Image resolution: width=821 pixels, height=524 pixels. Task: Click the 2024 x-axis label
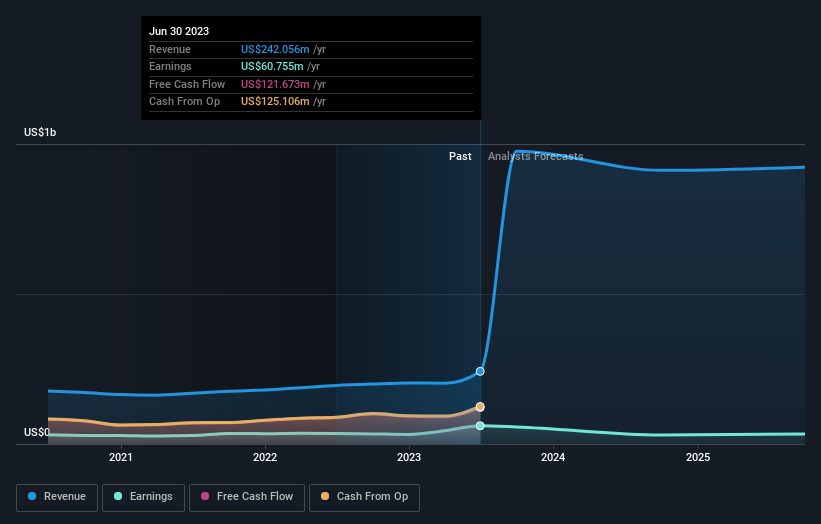(x=553, y=457)
